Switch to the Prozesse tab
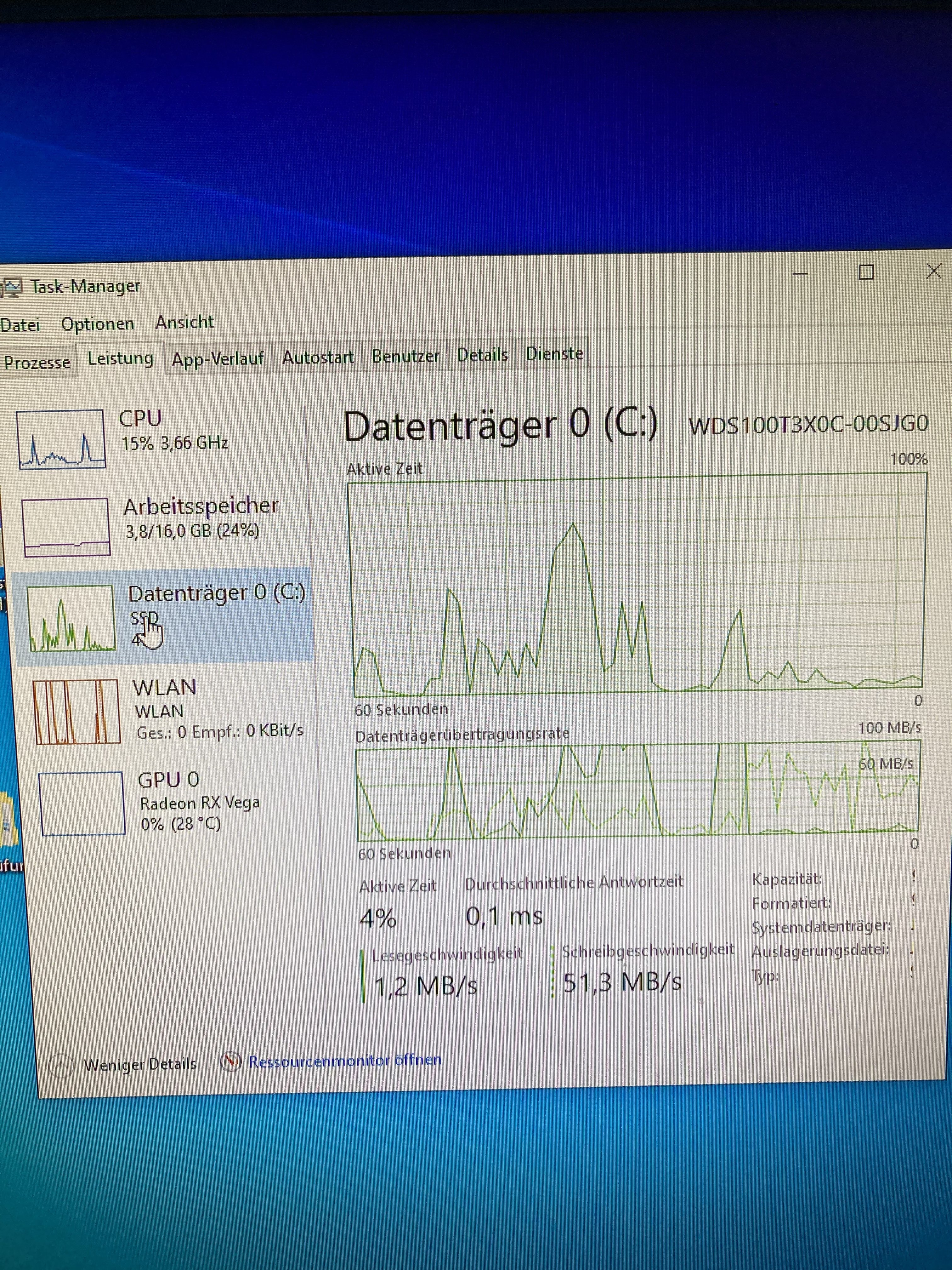Image resolution: width=952 pixels, height=1270 pixels. point(37,362)
